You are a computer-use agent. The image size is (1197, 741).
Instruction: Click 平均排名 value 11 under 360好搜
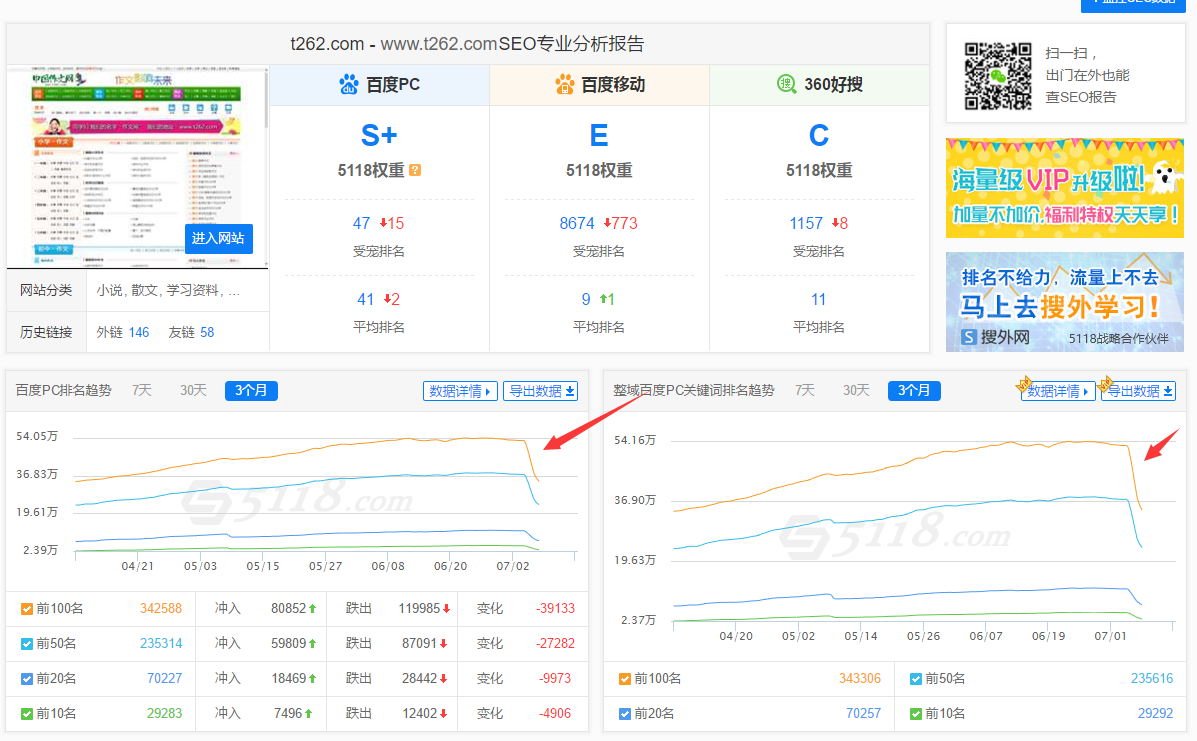(818, 300)
